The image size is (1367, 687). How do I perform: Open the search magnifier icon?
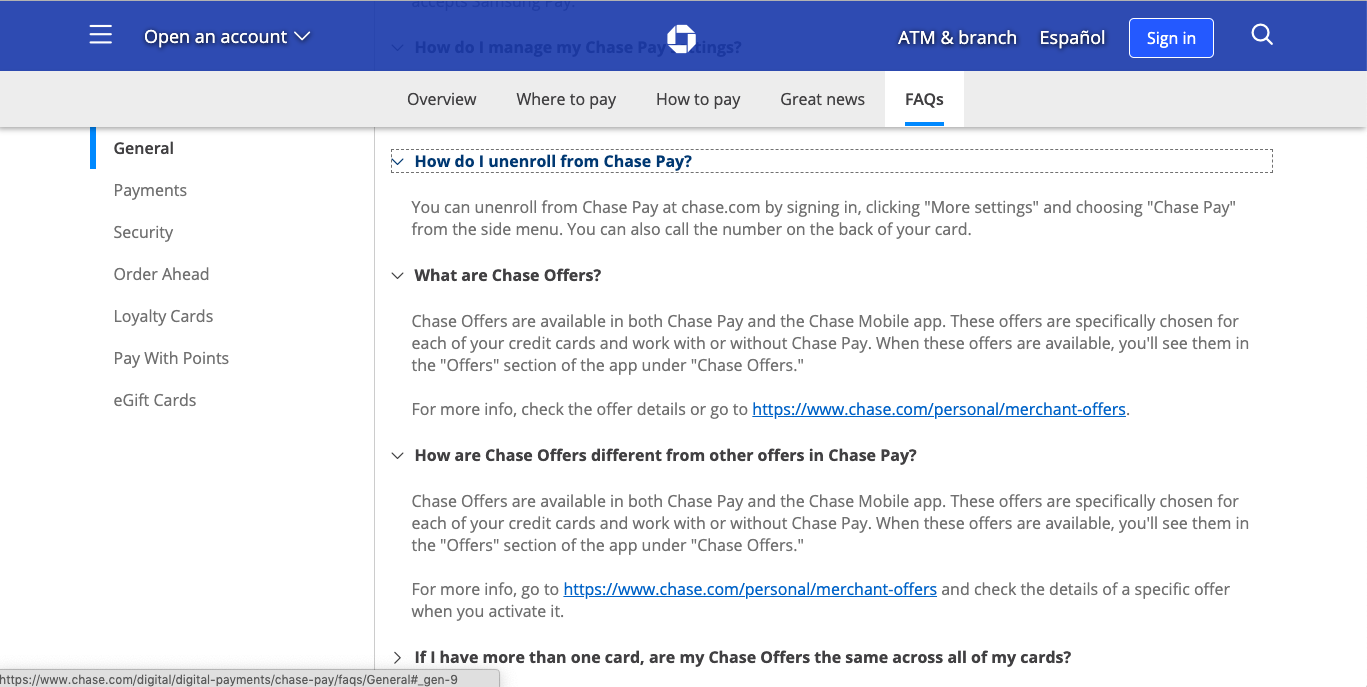click(1262, 36)
